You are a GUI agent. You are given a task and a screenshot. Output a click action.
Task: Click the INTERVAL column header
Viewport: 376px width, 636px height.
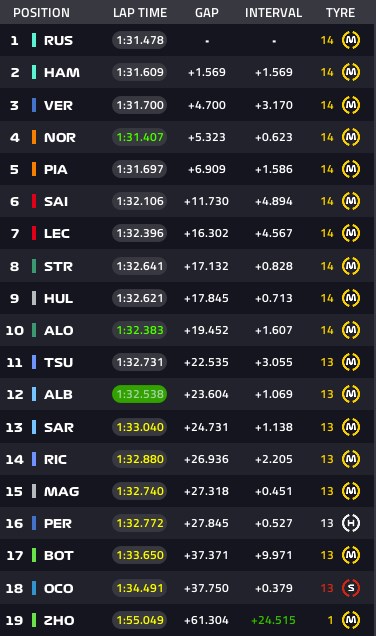273,13
